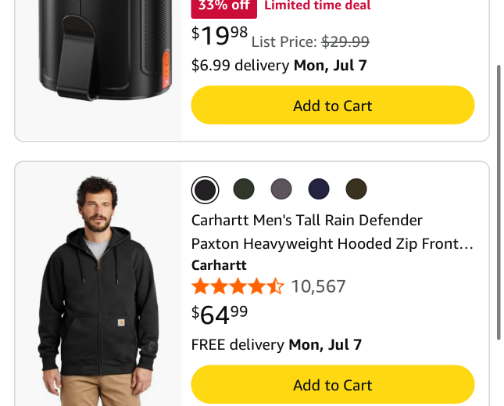Select the navy blue color swatch
This screenshot has height=406, width=504.
[319, 189]
